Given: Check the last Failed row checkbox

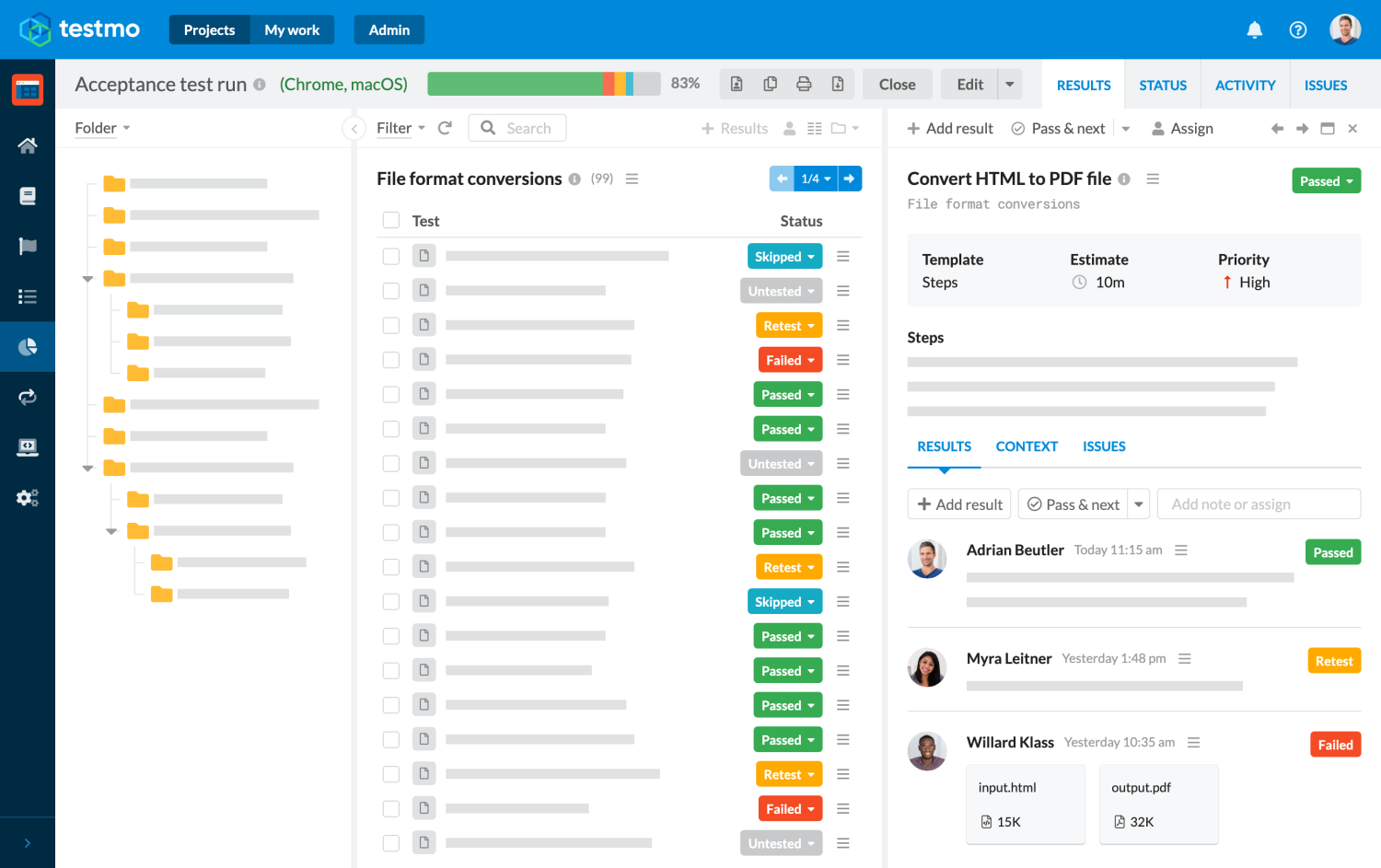Looking at the screenshot, I should (391, 809).
